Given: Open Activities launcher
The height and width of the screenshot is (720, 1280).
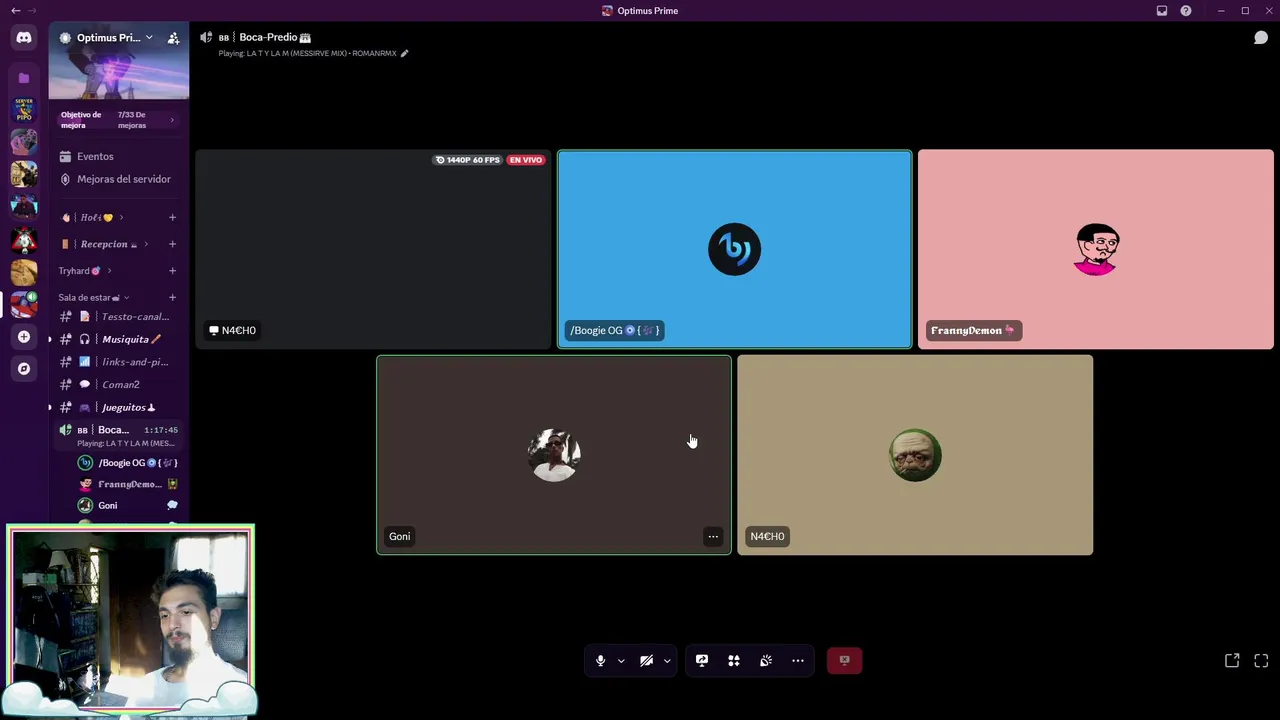Looking at the screenshot, I should (x=734, y=661).
